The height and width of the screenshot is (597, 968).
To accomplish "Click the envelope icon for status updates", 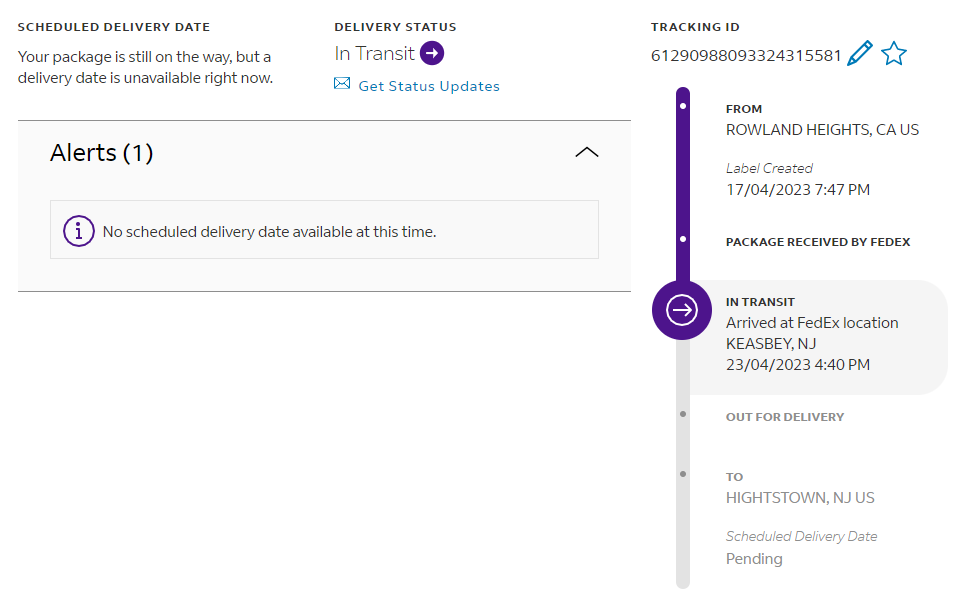I will tap(342, 85).
